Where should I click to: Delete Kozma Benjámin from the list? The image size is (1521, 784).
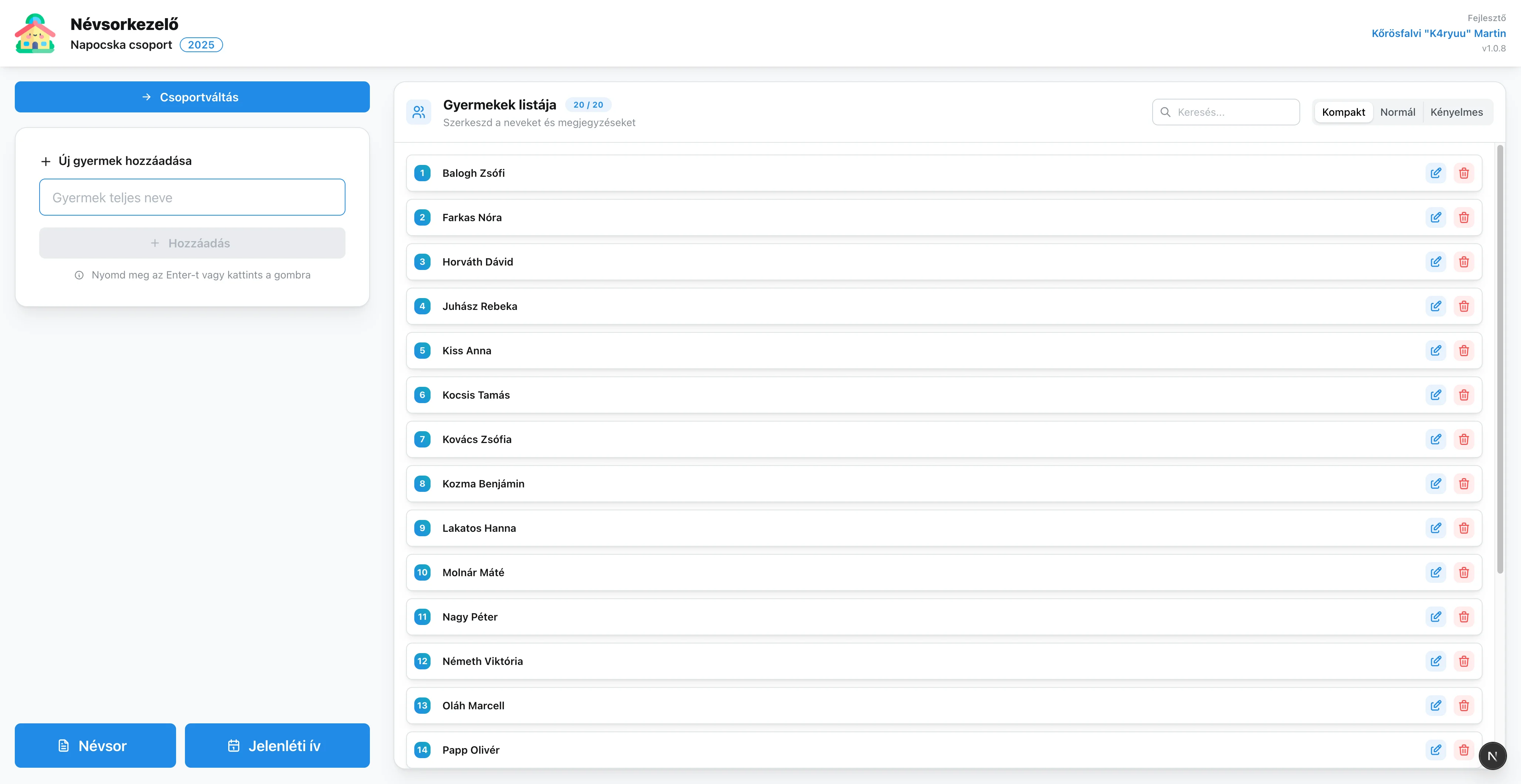(1464, 483)
